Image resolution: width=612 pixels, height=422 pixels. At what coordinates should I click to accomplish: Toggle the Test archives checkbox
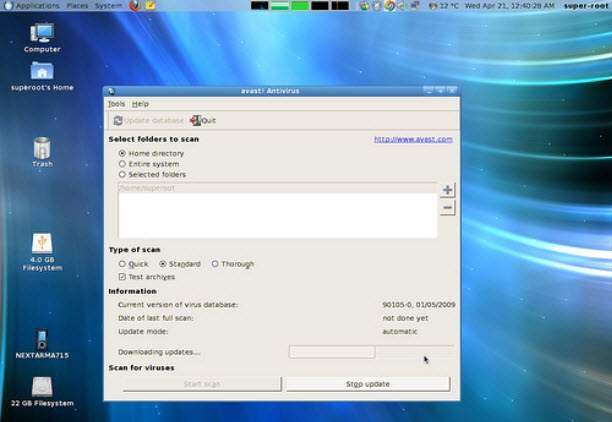(x=122, y=277)
